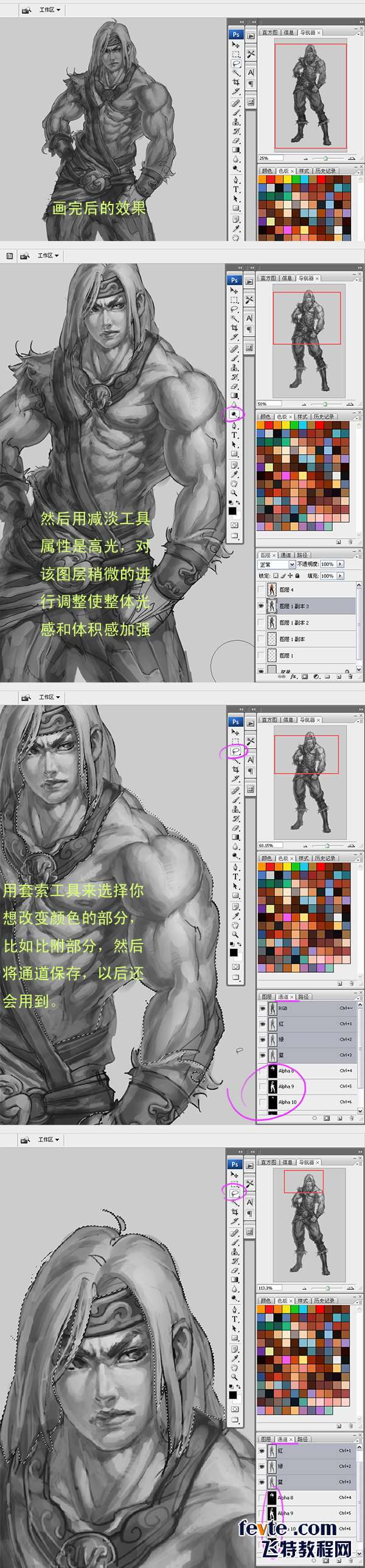Add a layer style via the fx icon

[x=294, y=676]
